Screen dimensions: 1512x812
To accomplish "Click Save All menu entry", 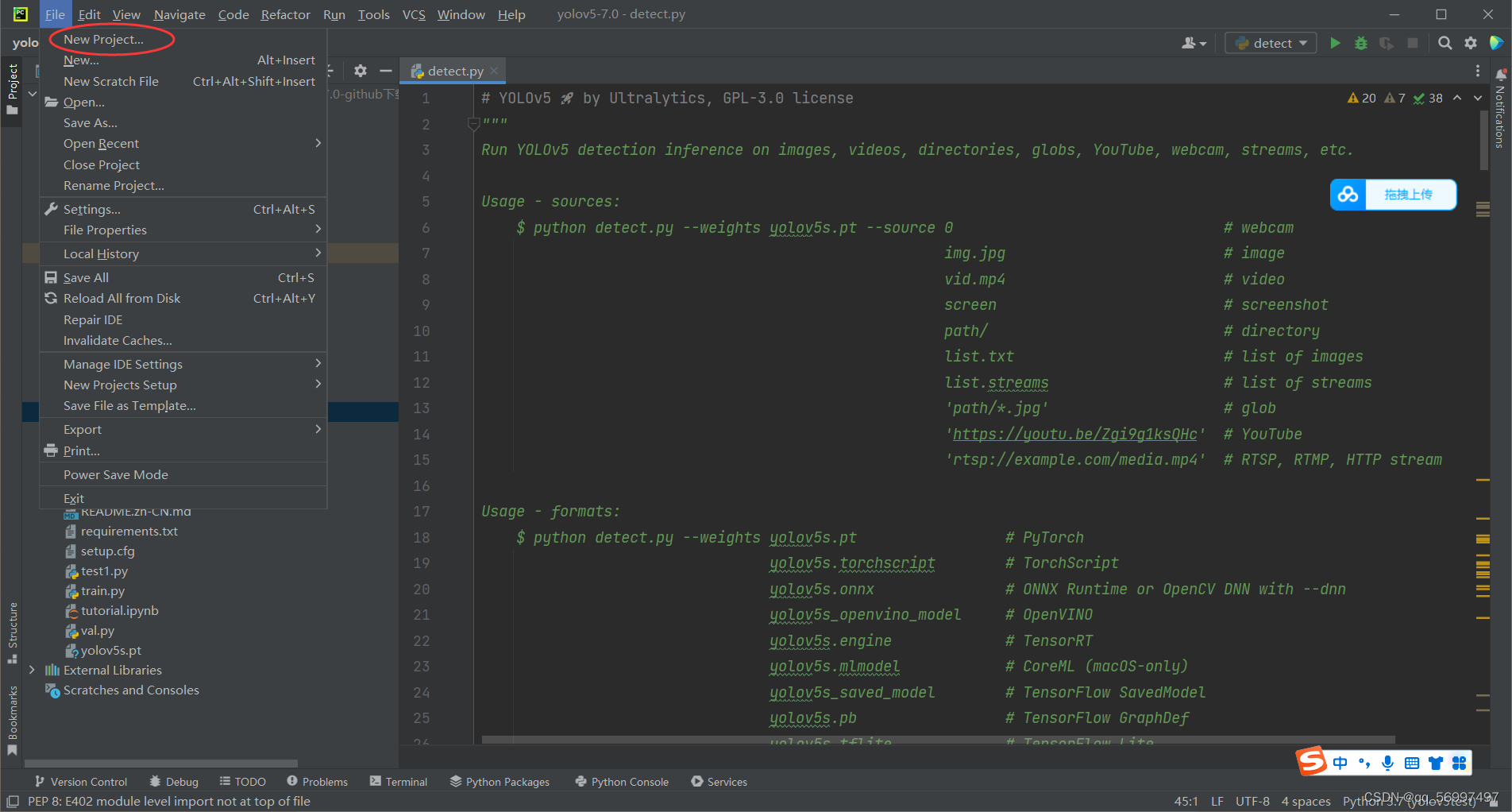I will (x=183, y=277).
